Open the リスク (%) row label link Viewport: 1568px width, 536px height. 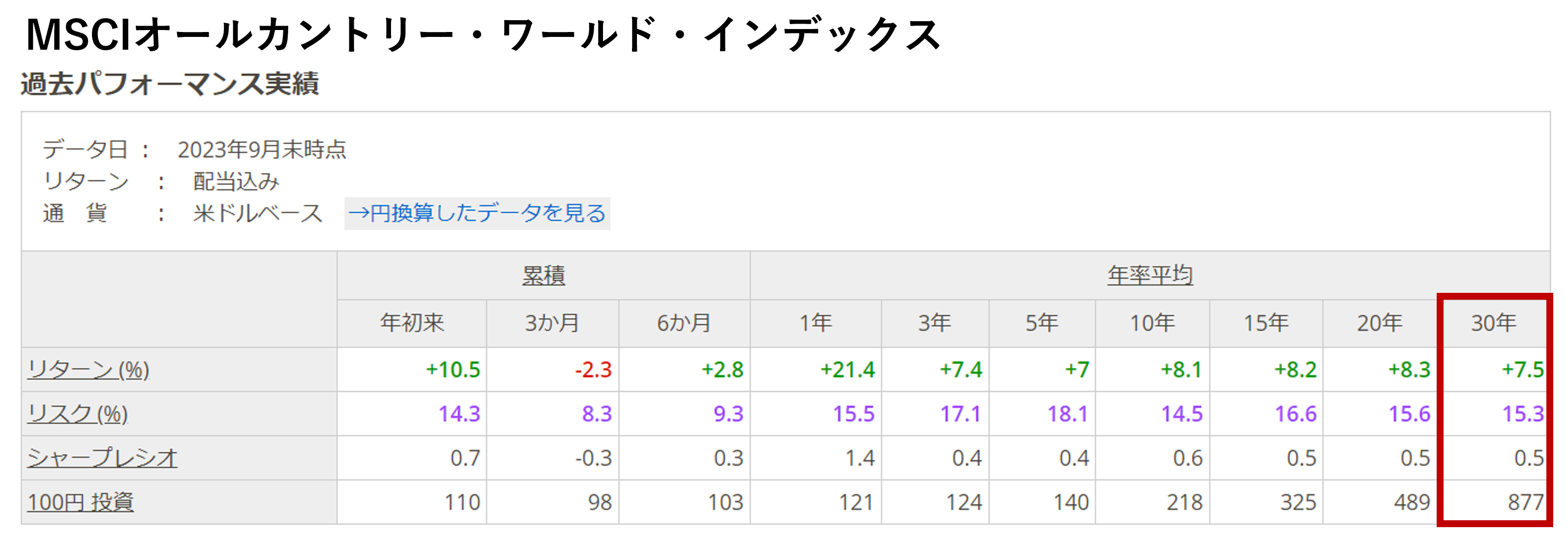pyautogui.click(x=78, y=414)
